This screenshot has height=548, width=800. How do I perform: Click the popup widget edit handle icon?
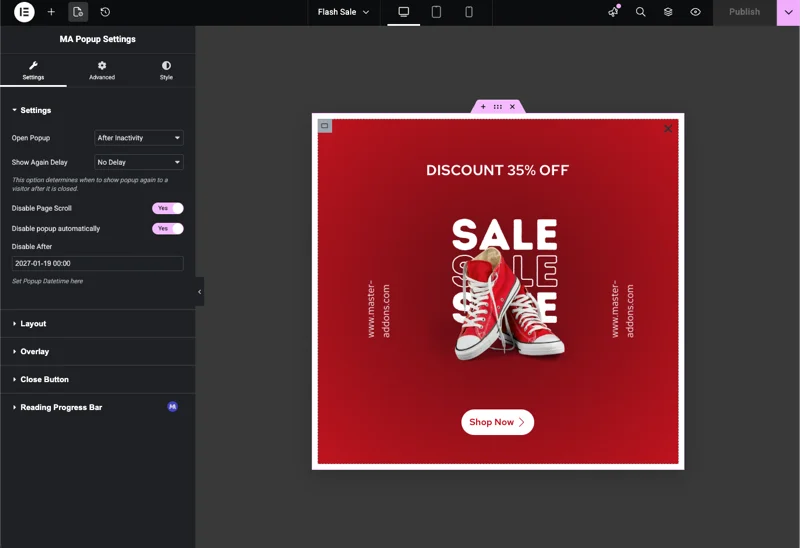coord(324,126)
